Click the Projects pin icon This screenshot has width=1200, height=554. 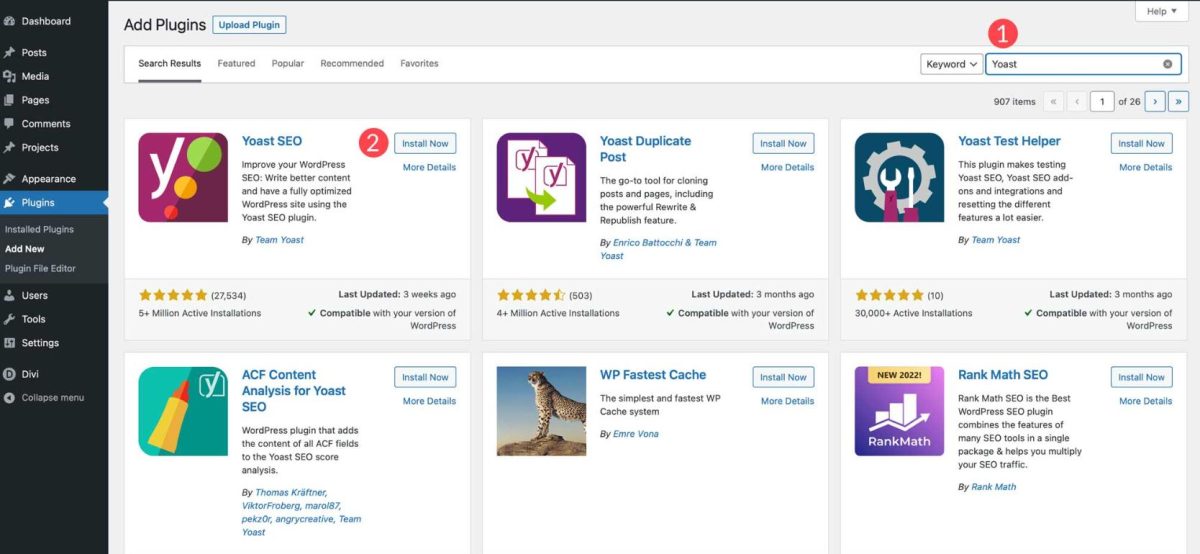pyautogui.click(x=10, y=147)
